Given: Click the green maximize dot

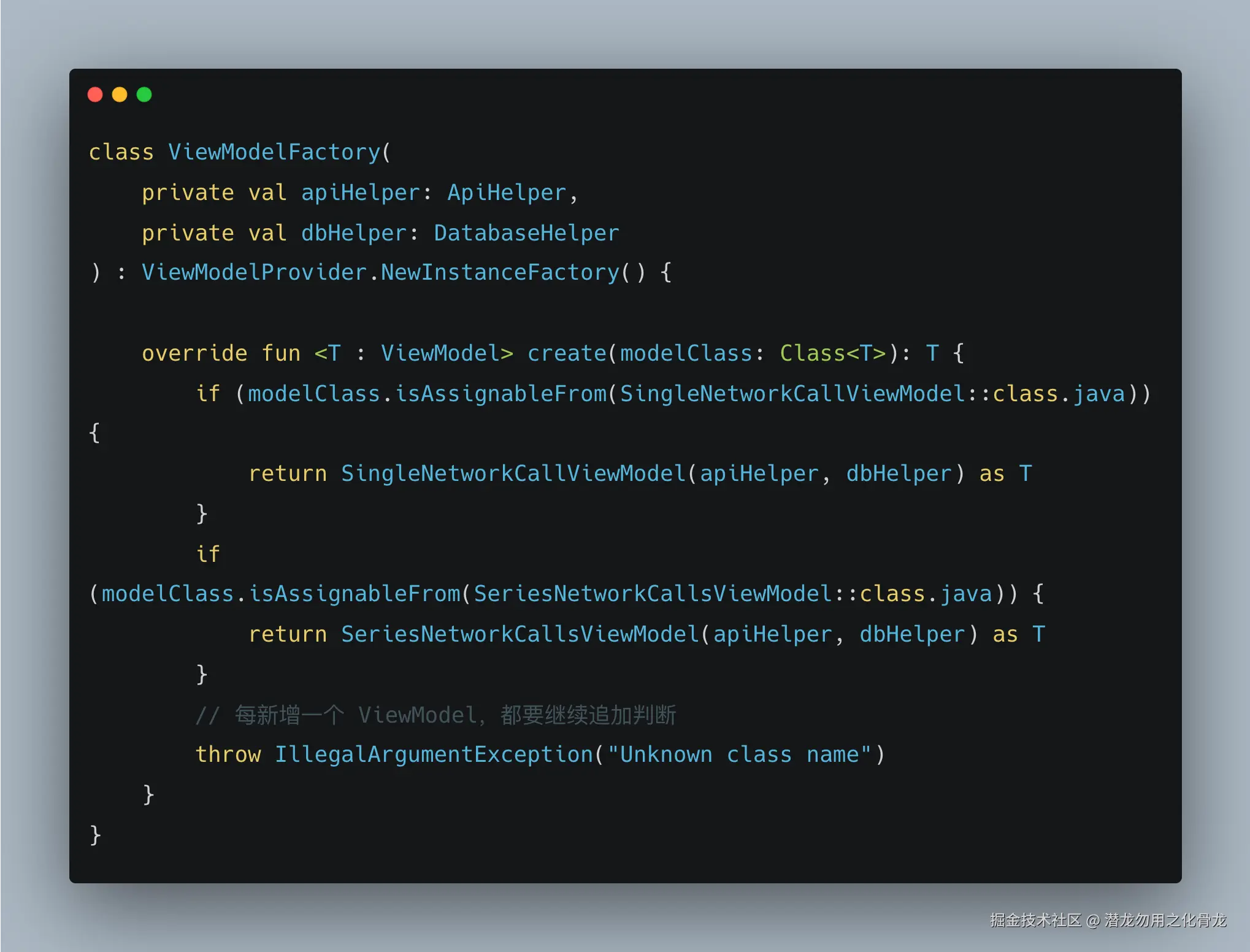Looking at the screenshot, I should [144, 94].
